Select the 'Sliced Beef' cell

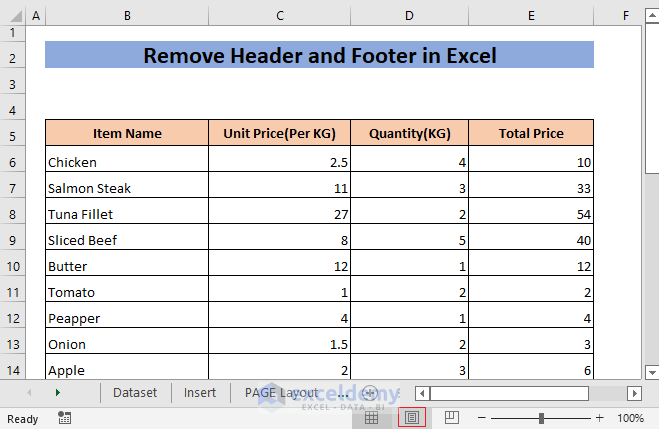(x=127, y=237)
